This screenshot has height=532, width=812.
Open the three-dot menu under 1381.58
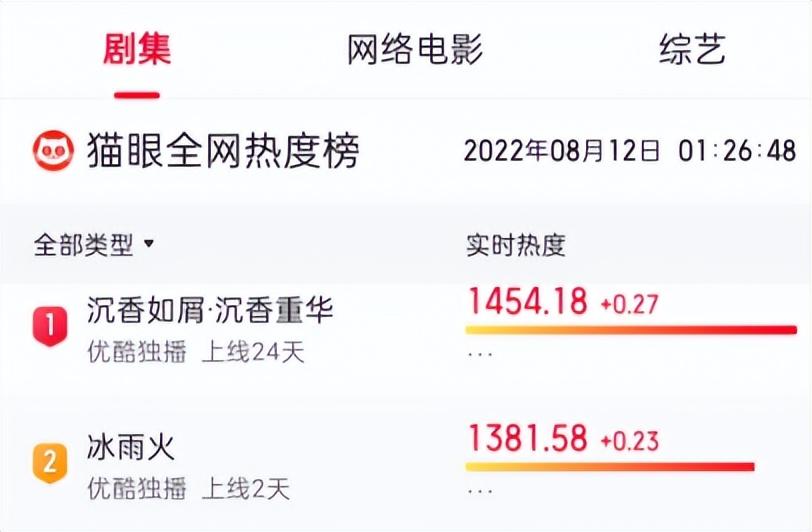pos(480,491)
